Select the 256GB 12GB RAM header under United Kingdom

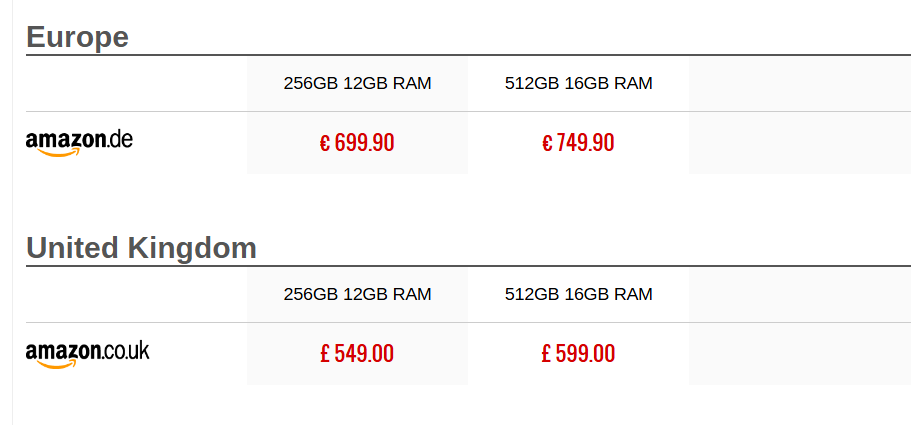tap(357, 294)
